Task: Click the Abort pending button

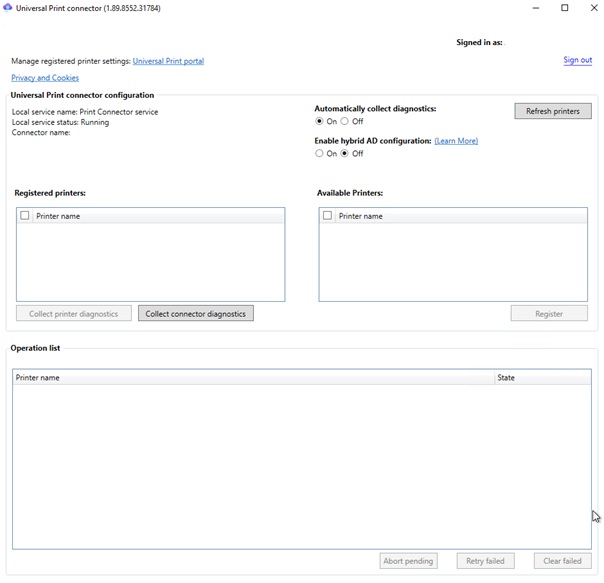Action: click(408, 561)
